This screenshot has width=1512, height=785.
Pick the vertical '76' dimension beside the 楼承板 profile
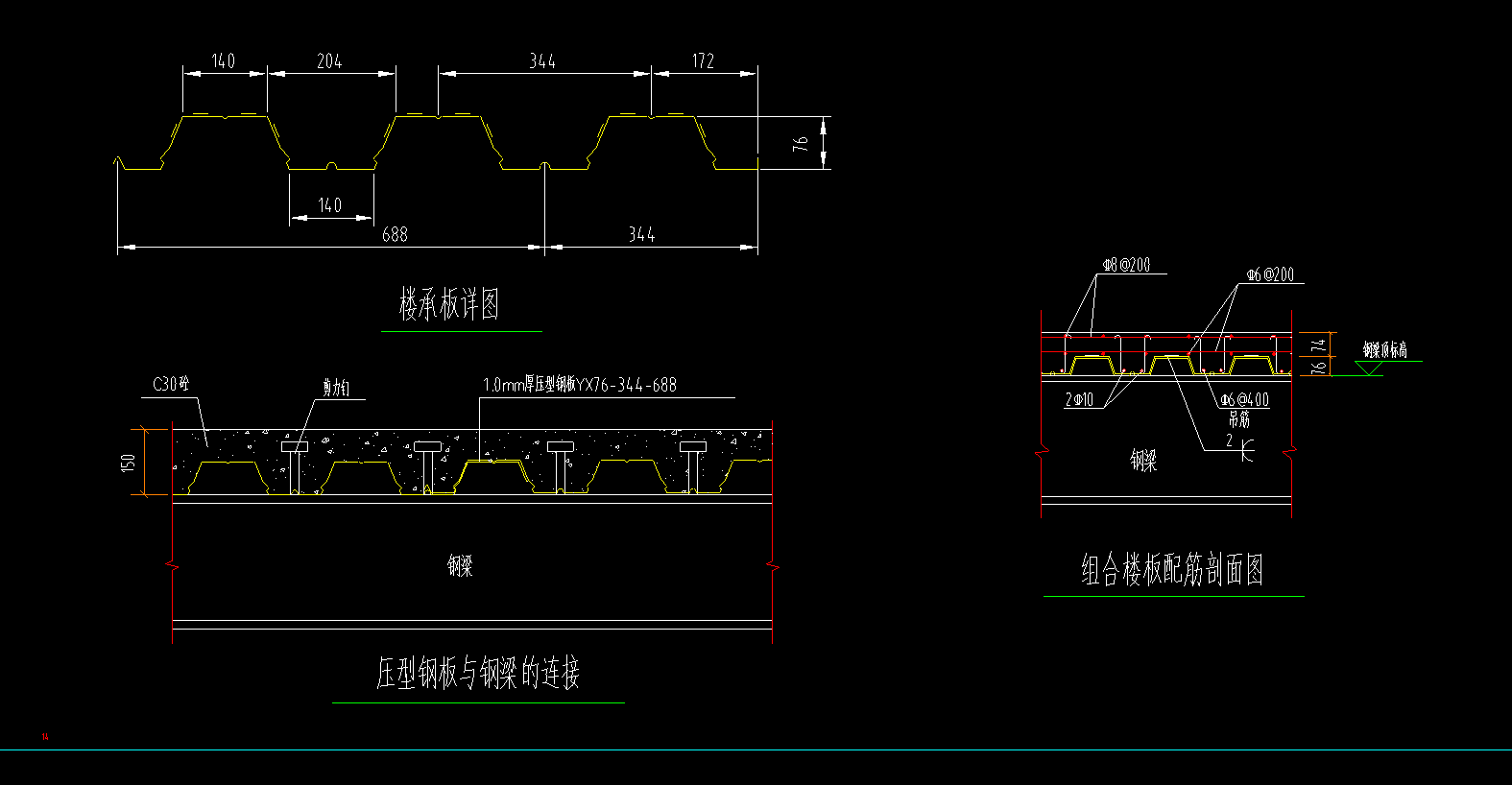click(x=801, y=144)
